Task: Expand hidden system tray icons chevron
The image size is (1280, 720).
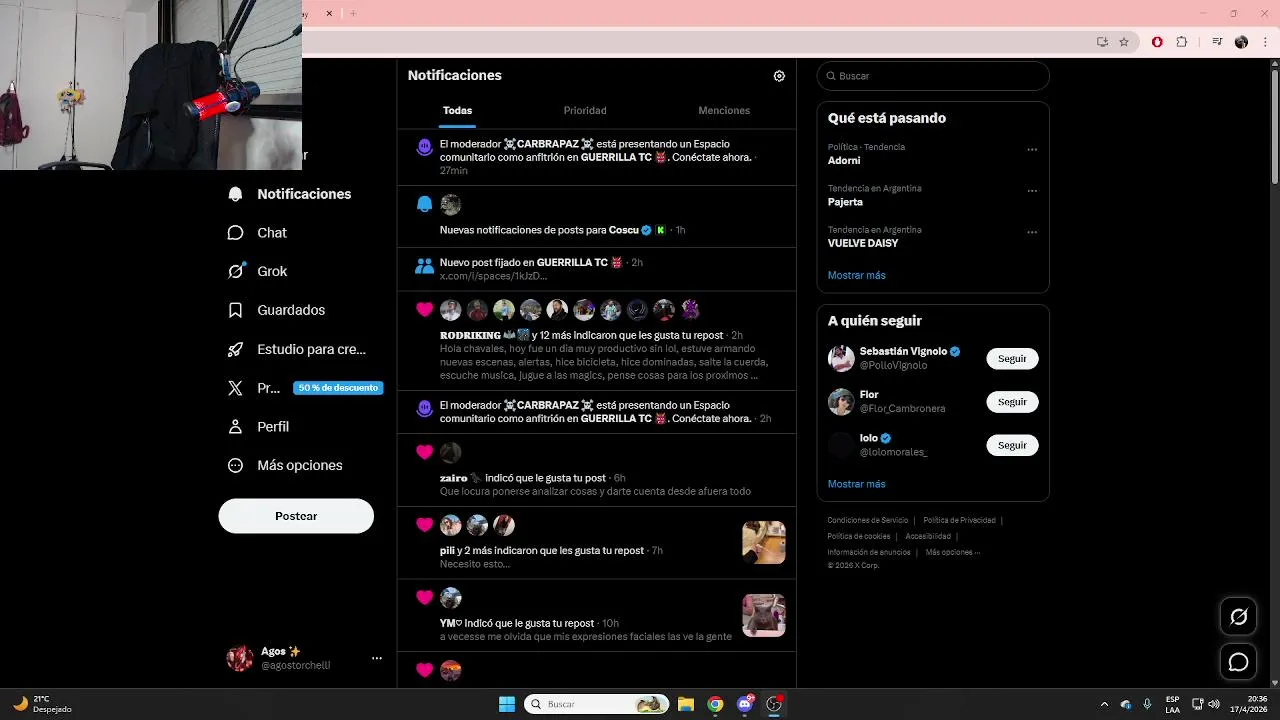Action: click(1104, 704)
